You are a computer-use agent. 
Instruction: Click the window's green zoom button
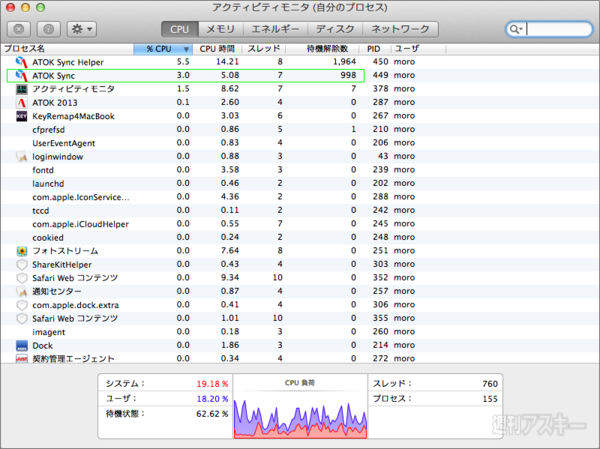pyautogui.click(x=40, y=7)
